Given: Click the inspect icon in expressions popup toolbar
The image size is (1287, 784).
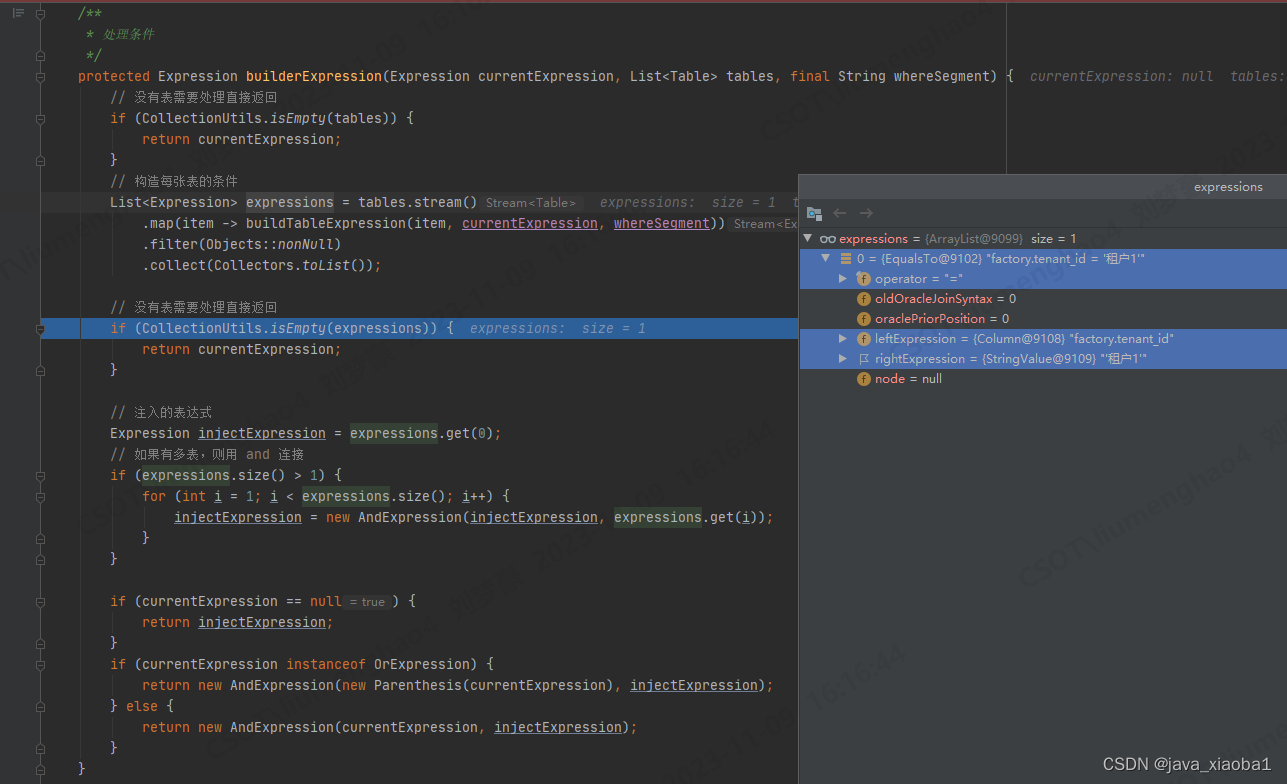Looking at the screenshot, I should click(814, 213).
